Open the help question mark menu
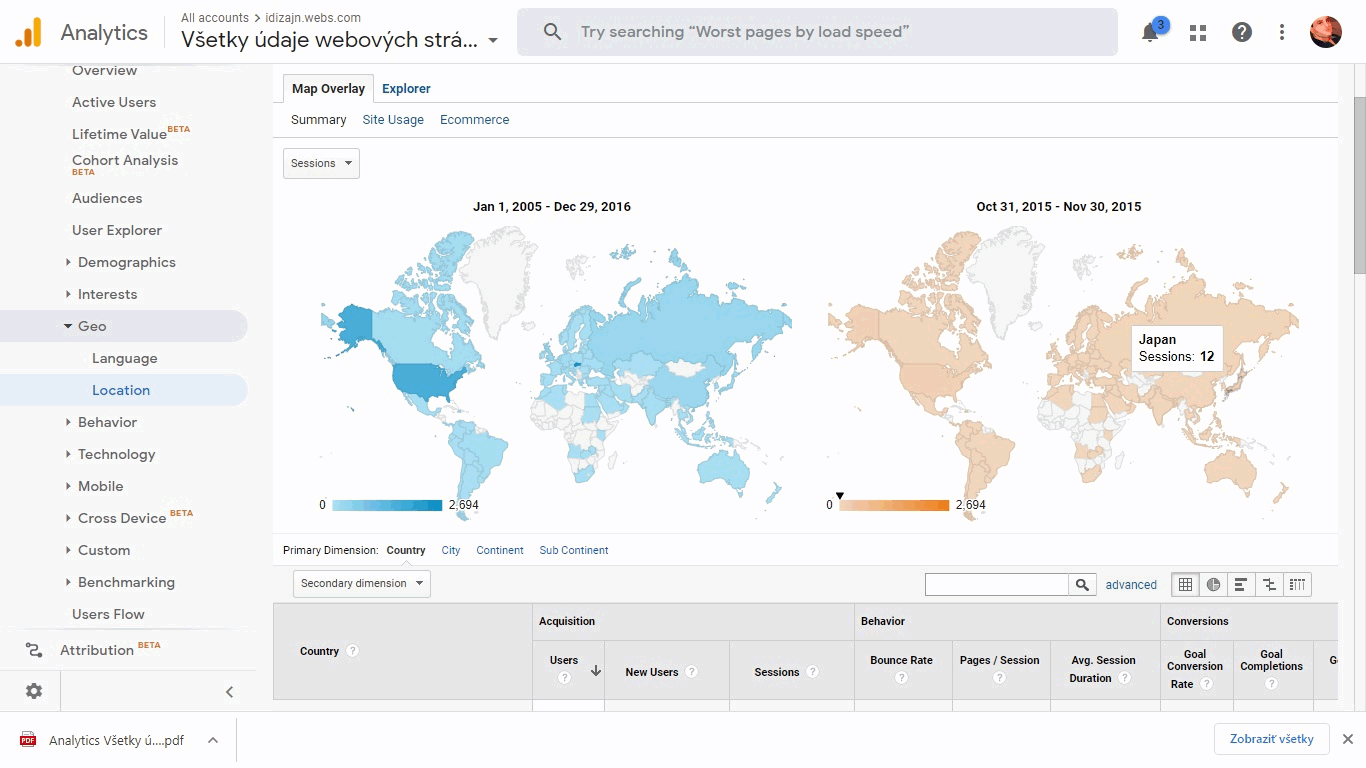The image size is (1366, 768). pyautogui.click(x=1242, y=32)
